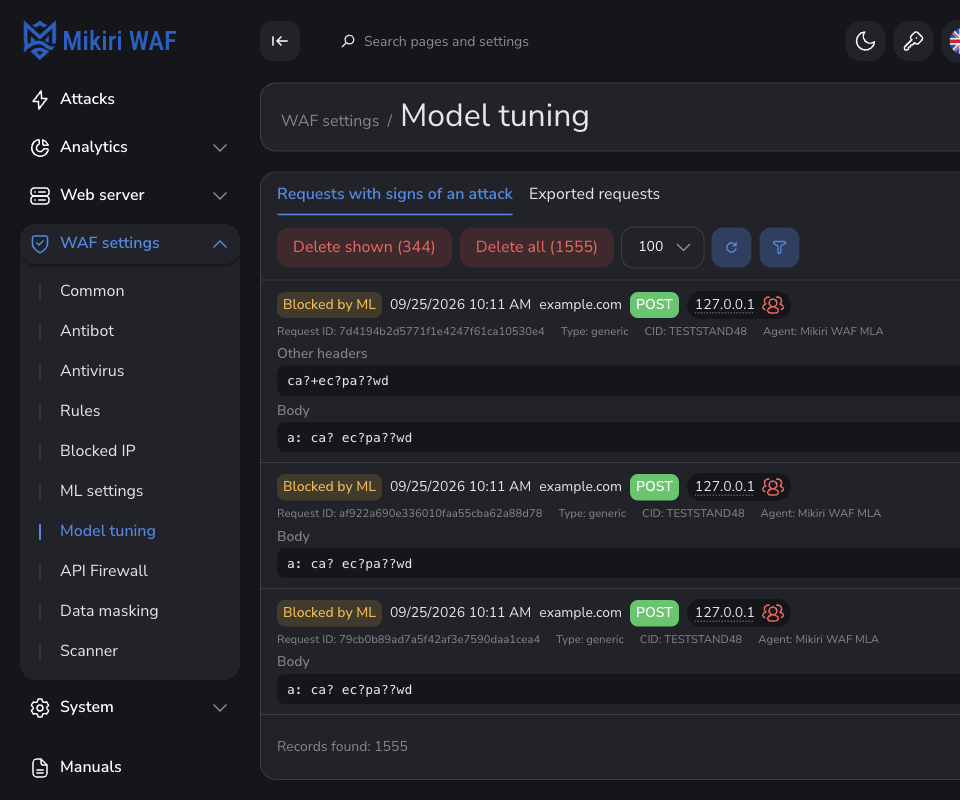This screenshot has height=800, width=960.
Task: Expand the Web server menu chevron
Action: click(220, 196)
